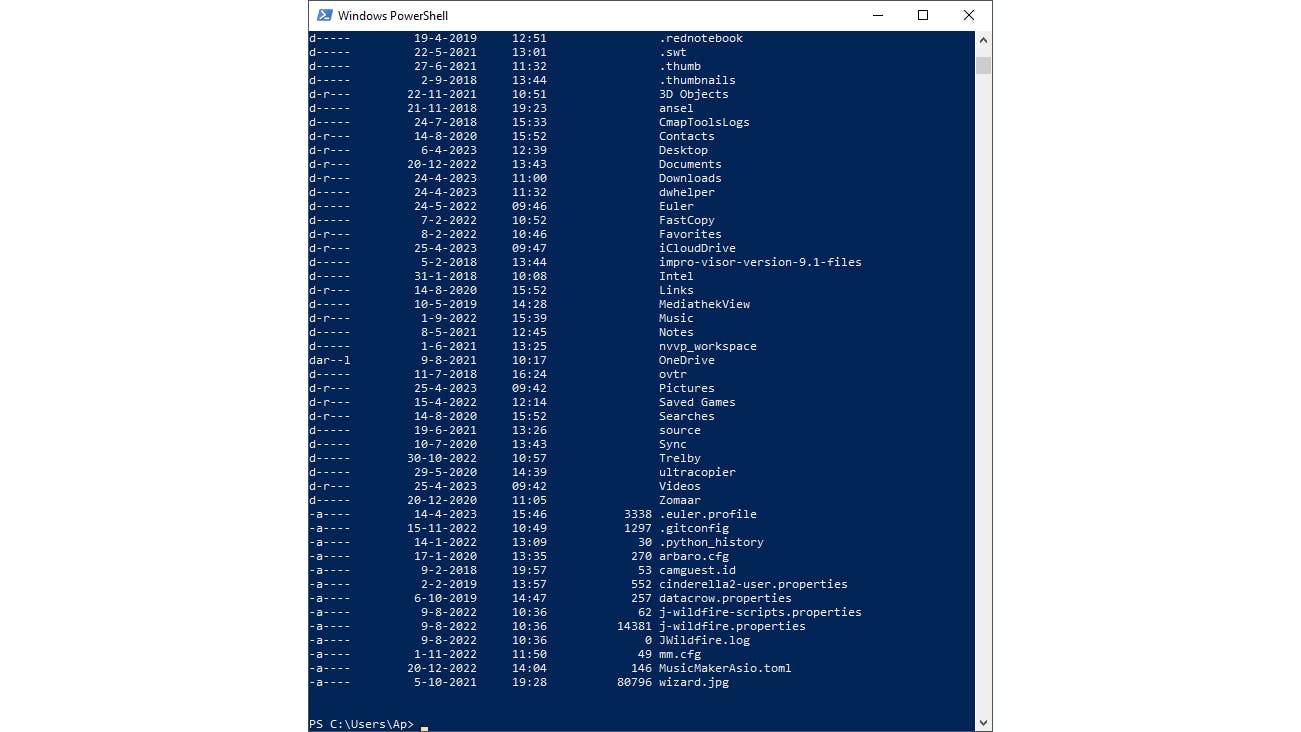This screenshot has height=732, width=1301.
Task: Click the '.python_history' file name
Action: (711, 542)
